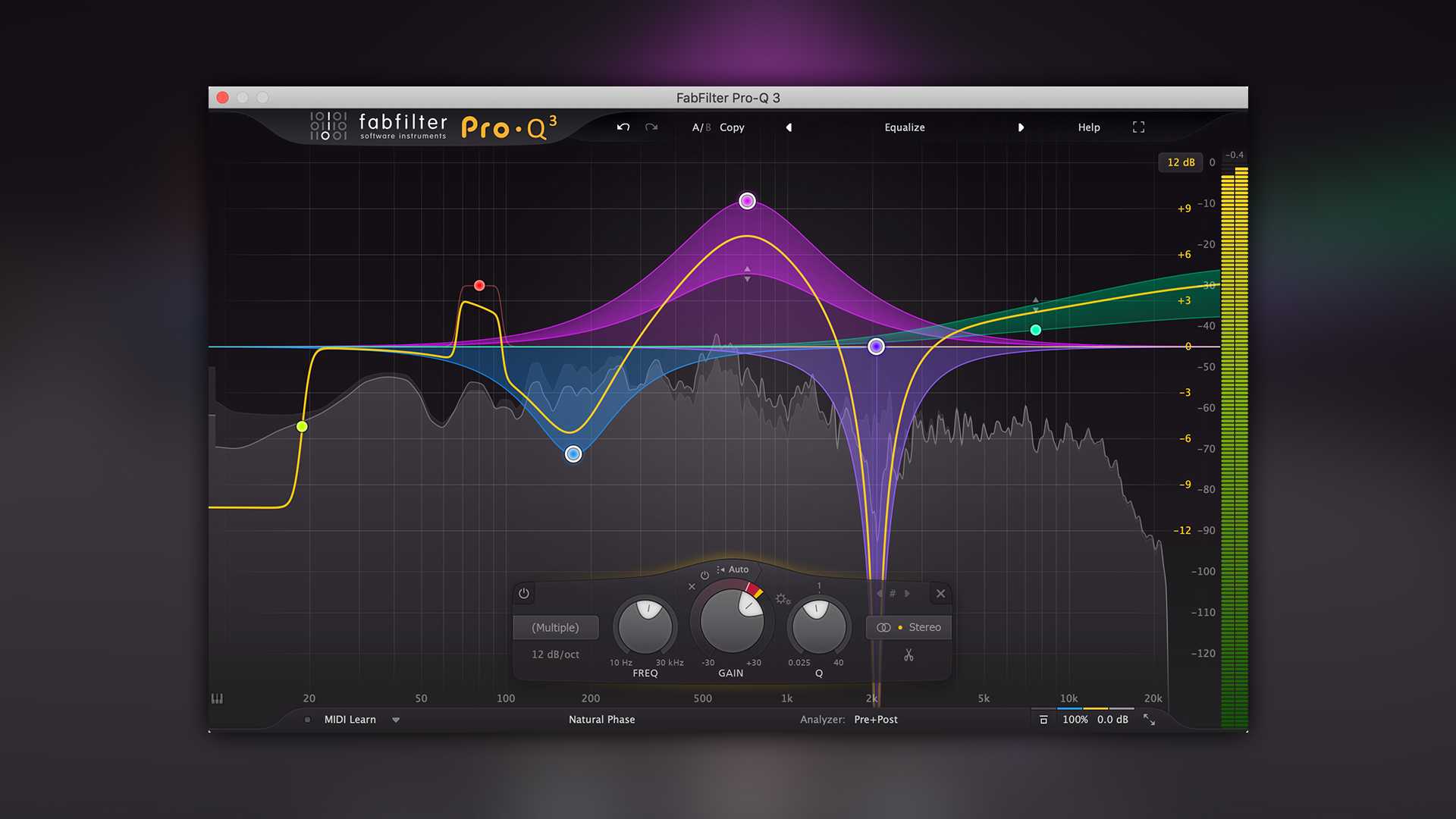Toggle the dynamic range power icon above GAIN
The image size is (1456, 819).
(x=704, y=576)
